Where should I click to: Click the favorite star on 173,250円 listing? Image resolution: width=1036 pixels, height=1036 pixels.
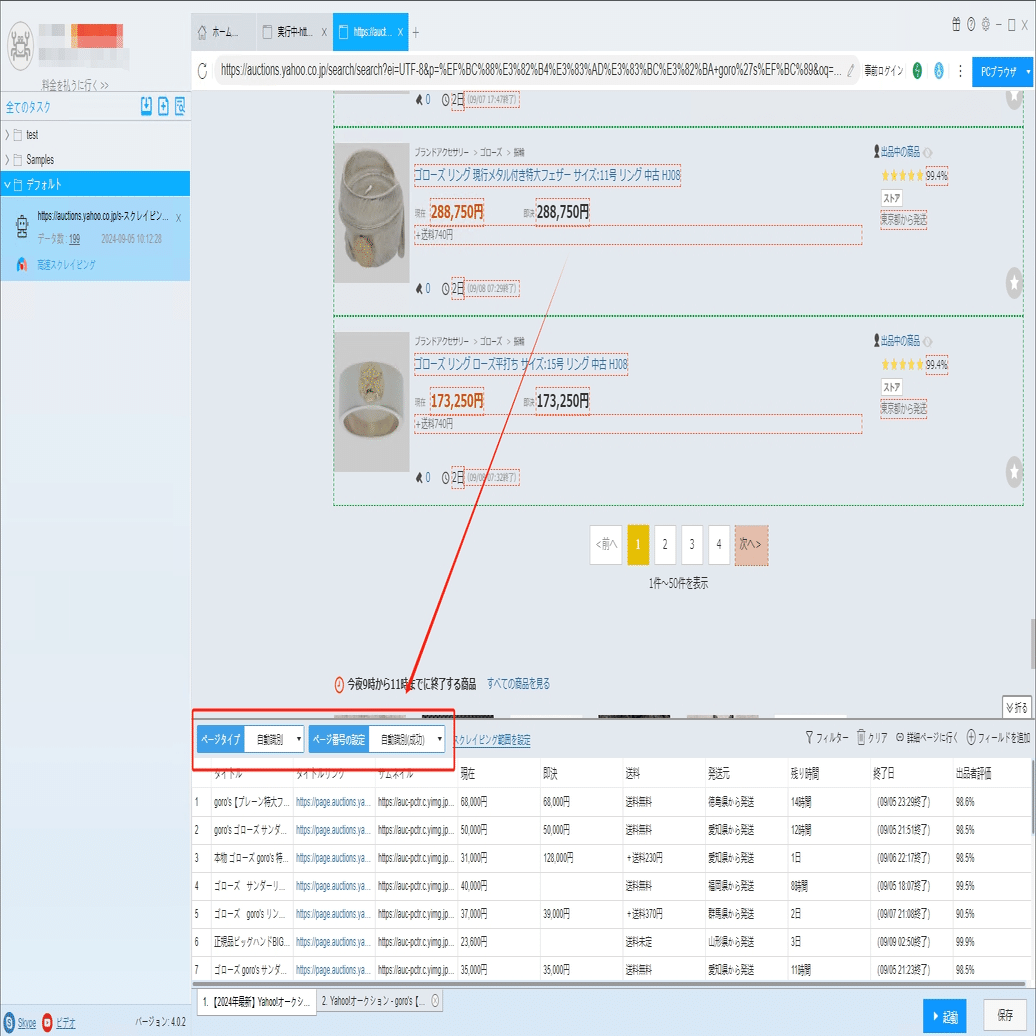click(1014, 472)
